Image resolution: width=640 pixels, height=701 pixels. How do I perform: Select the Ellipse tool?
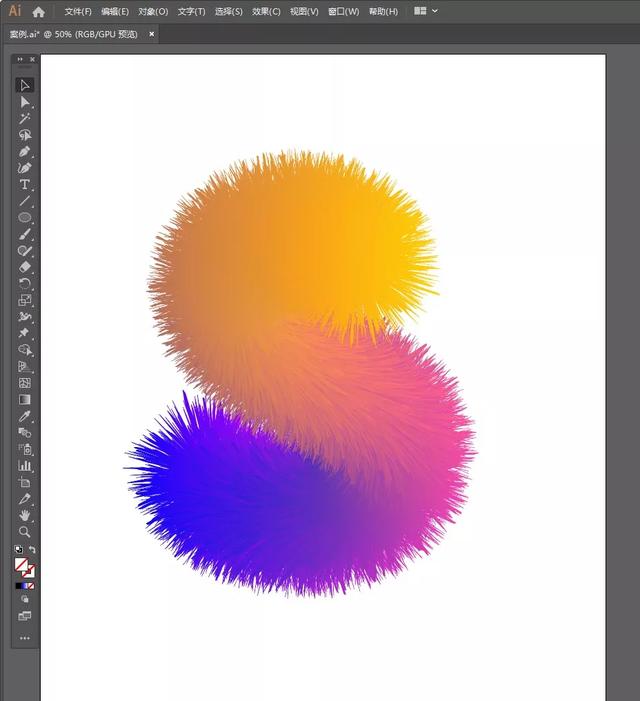tap(25, 218)
